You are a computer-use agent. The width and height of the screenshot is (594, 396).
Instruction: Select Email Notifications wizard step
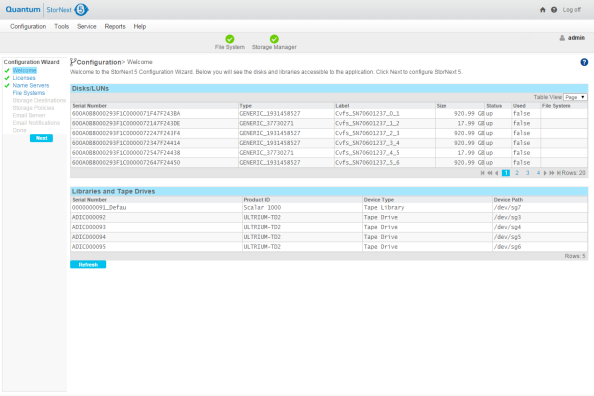36,123
